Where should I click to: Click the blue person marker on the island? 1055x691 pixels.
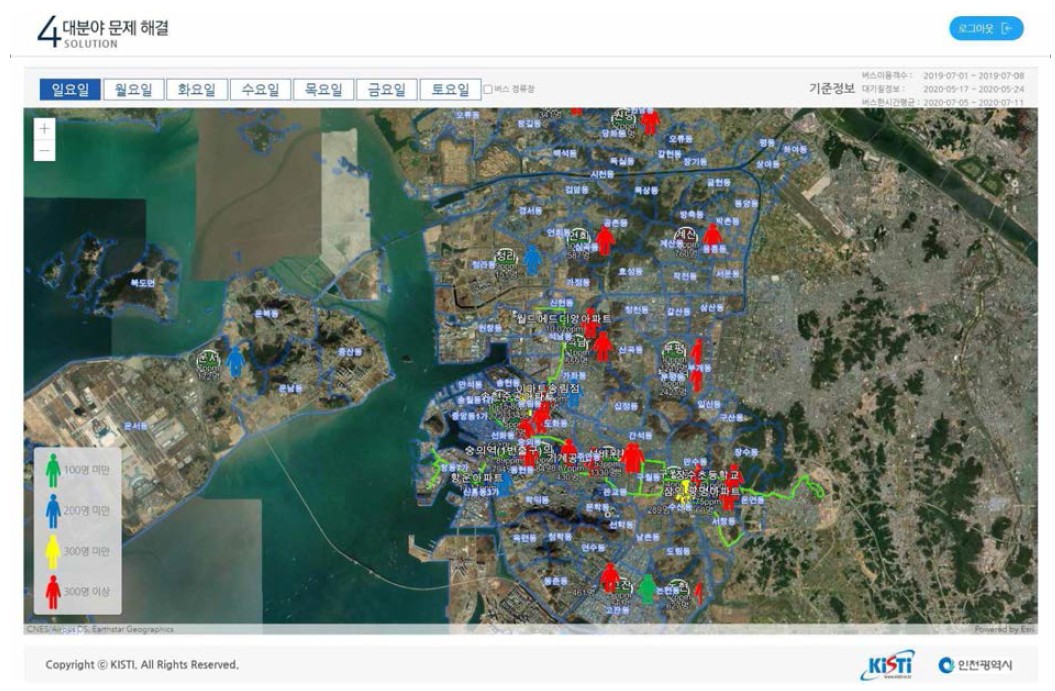[x=235, y=361]
